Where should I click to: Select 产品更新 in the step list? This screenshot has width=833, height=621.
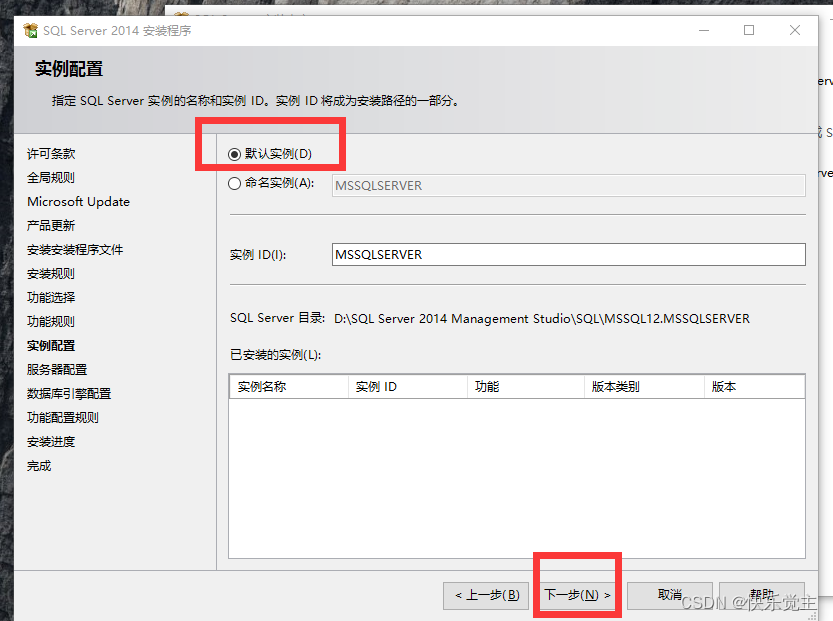51,226
